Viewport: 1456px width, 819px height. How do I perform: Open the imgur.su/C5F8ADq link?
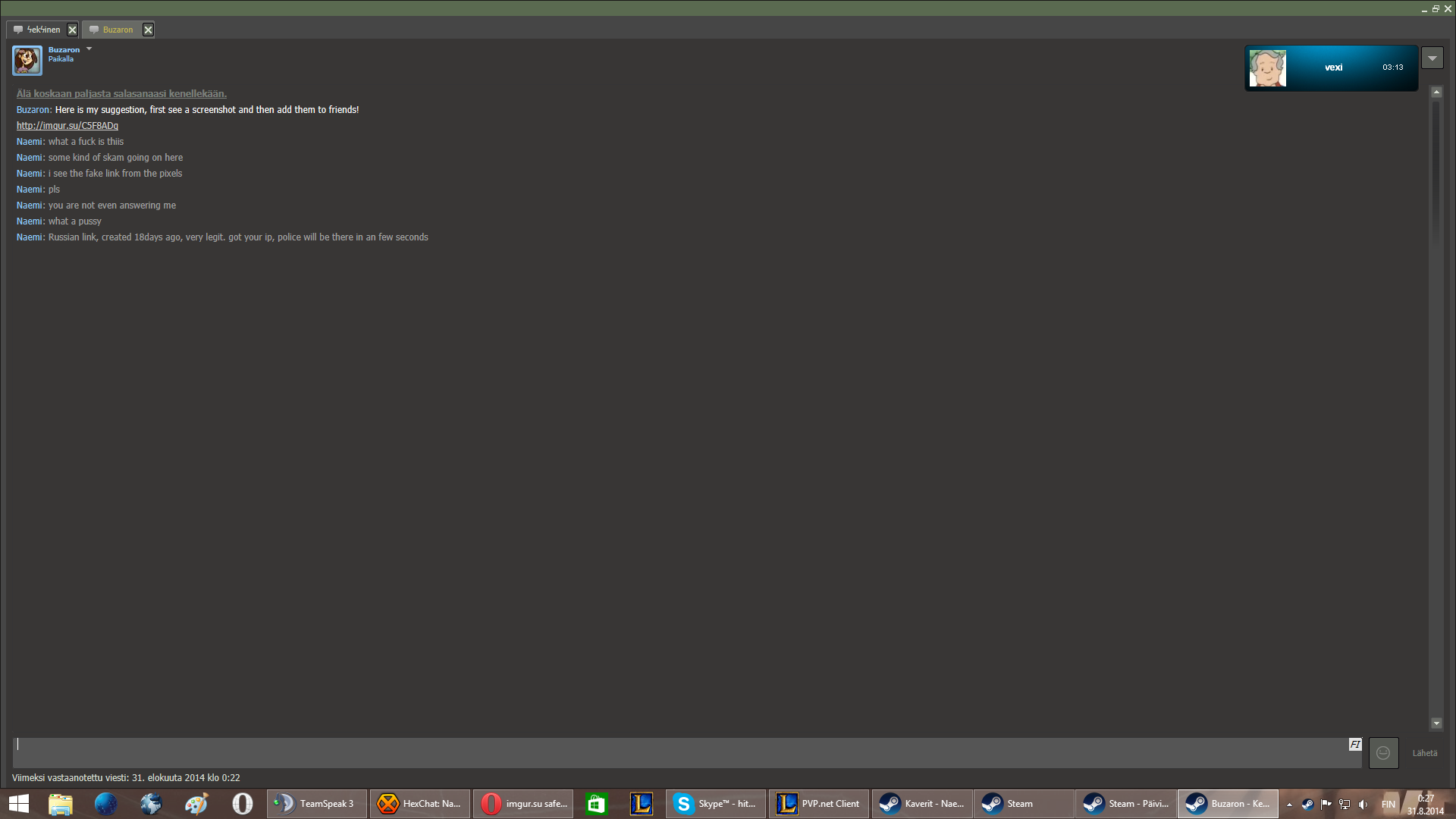point(67,126)
